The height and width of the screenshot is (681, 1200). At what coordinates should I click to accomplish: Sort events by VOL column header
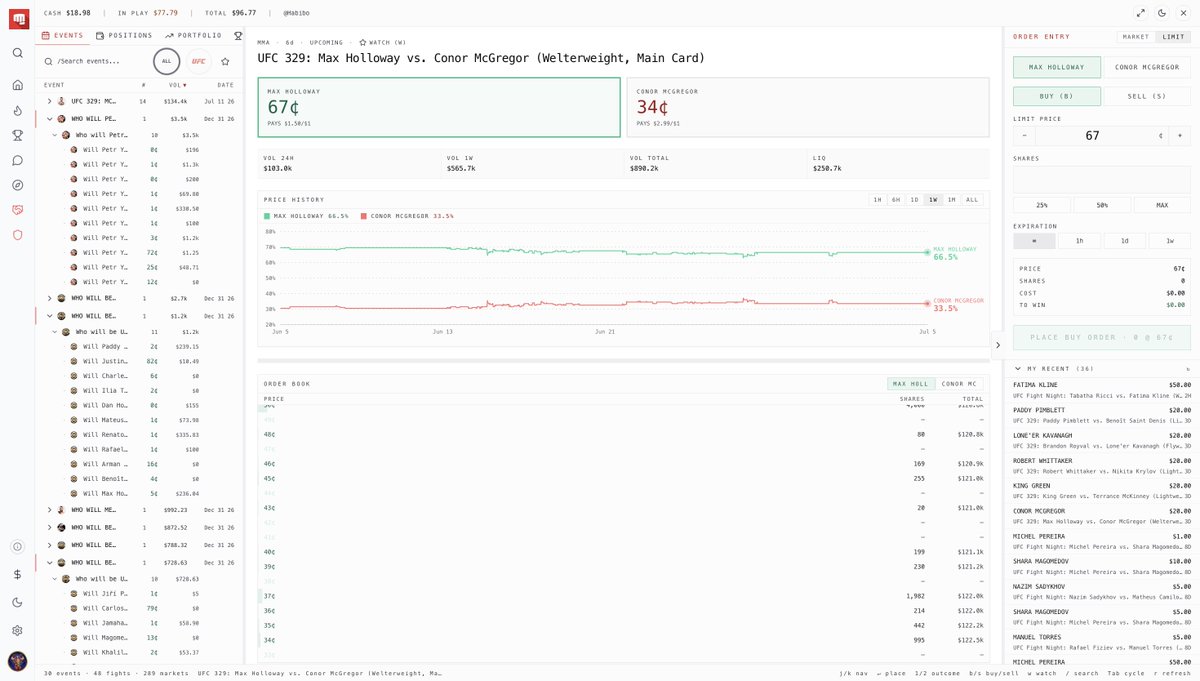pyautogui.click(x=177, y=85)
